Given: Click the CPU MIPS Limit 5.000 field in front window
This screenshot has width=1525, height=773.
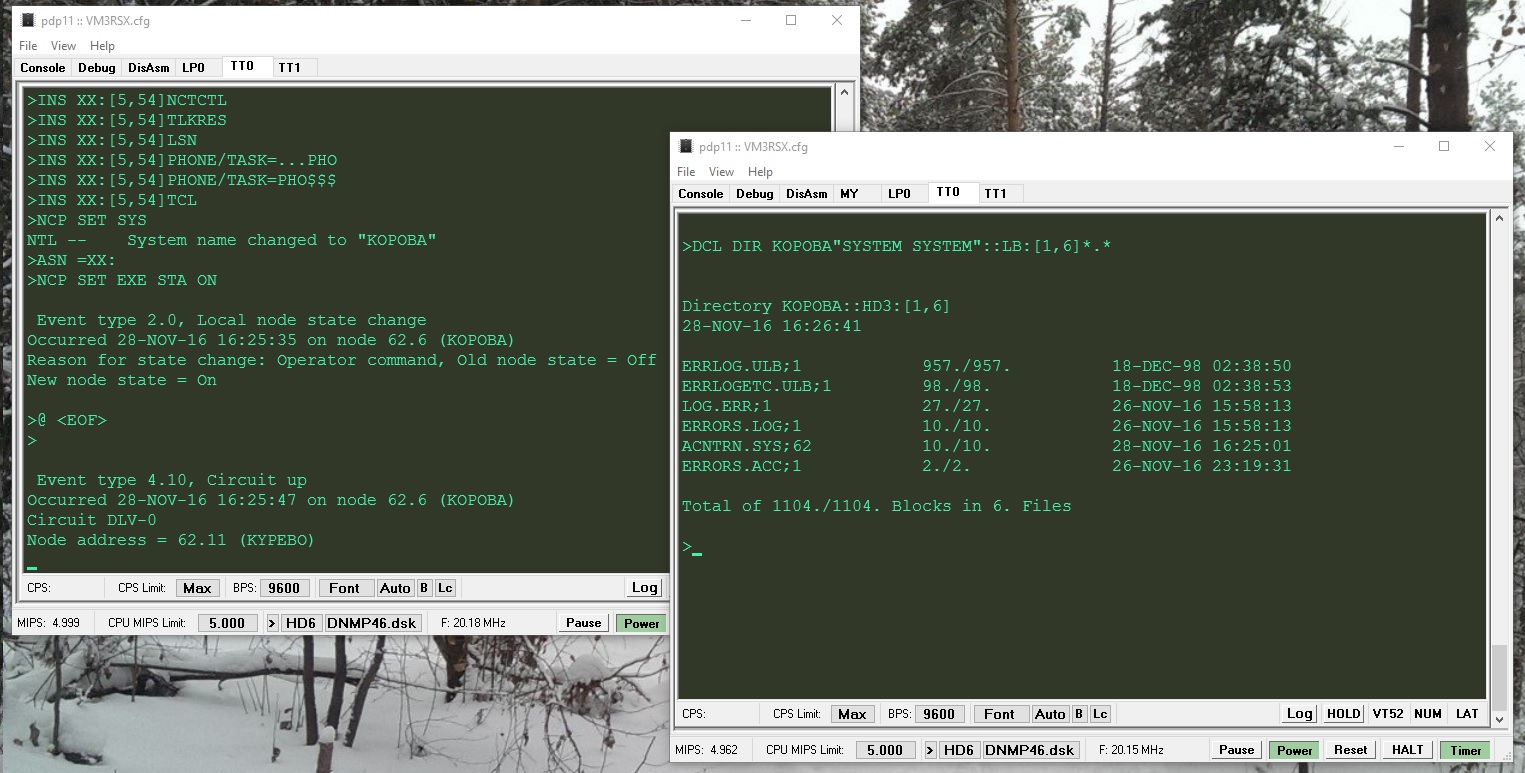Looking at the screenshot, I should pyautogui.click(x=885, y=750).
